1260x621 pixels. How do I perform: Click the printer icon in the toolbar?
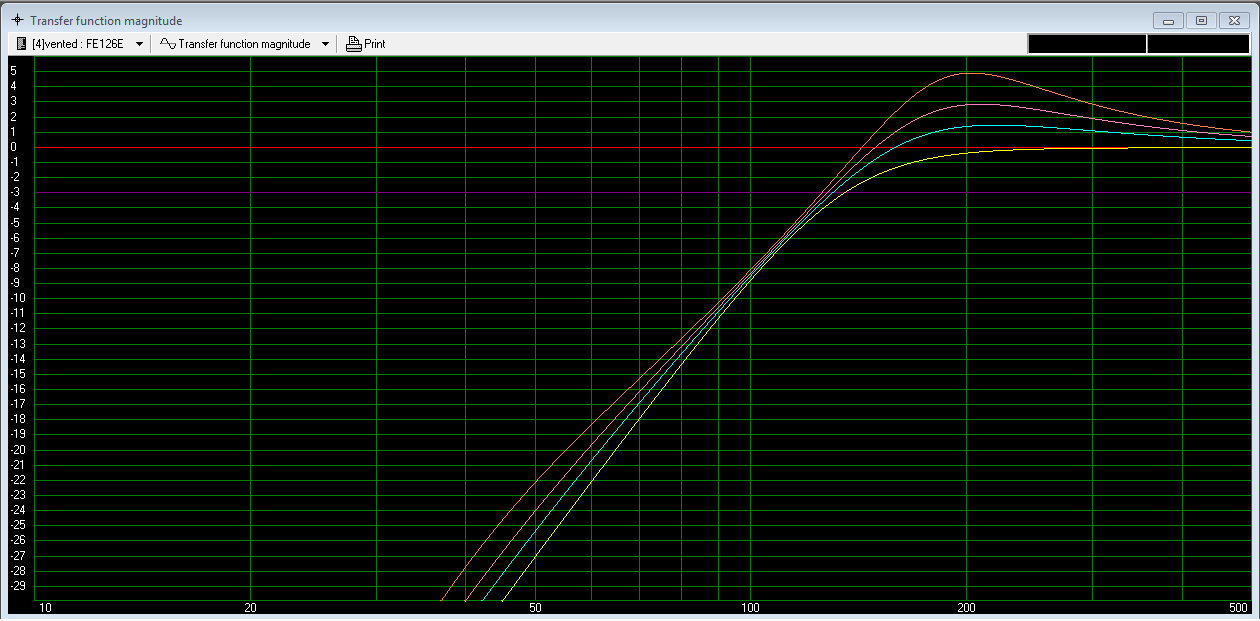pyautogui.click(x=353, y=44)
